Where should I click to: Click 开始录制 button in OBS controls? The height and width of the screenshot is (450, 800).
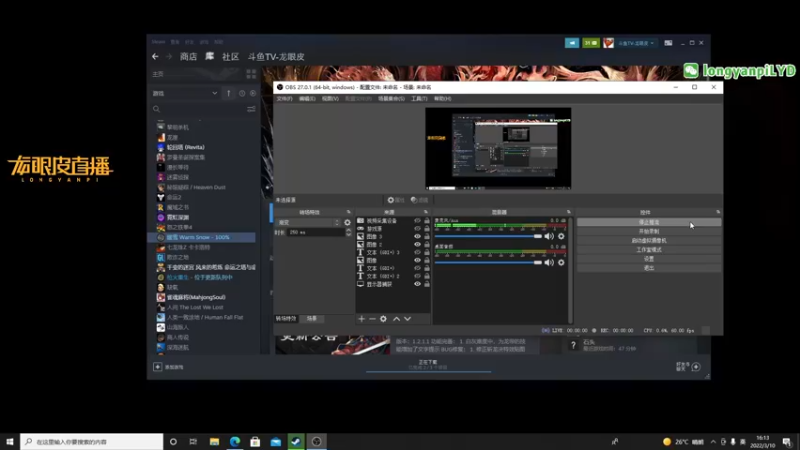pyautogui.click(x=649, y=232)
